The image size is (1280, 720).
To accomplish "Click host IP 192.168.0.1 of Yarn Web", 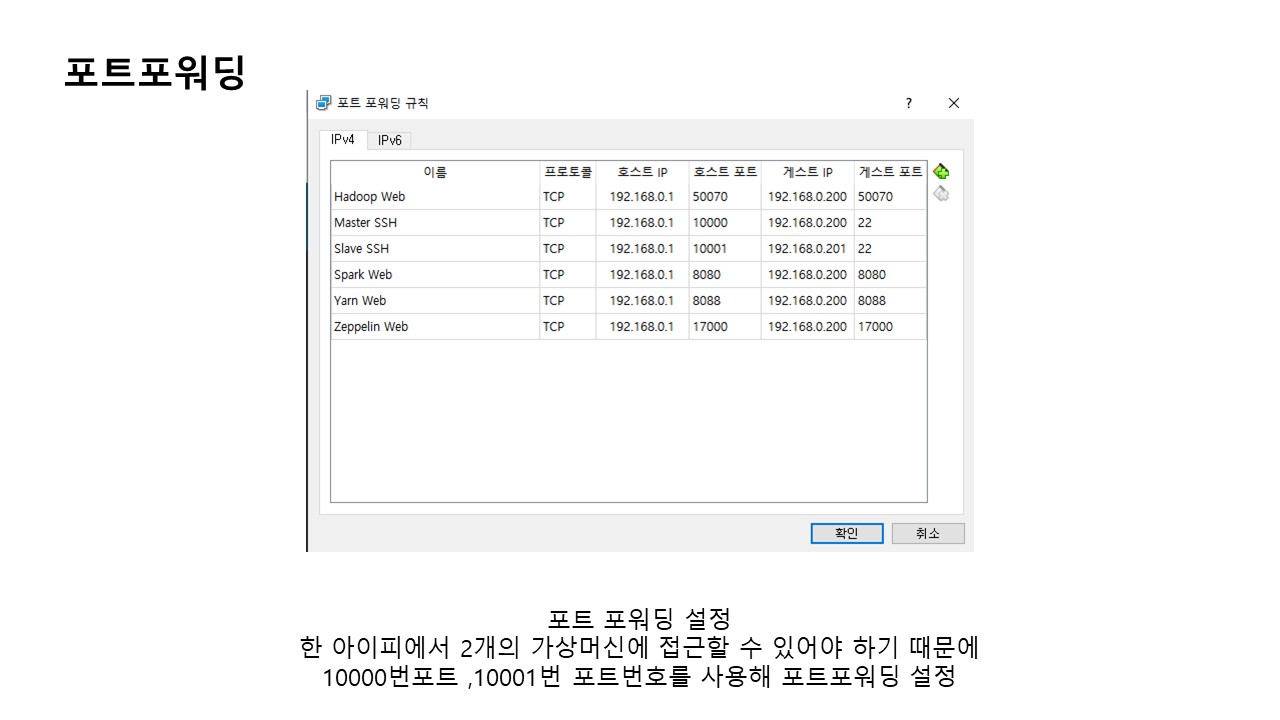I will point(642,301).
